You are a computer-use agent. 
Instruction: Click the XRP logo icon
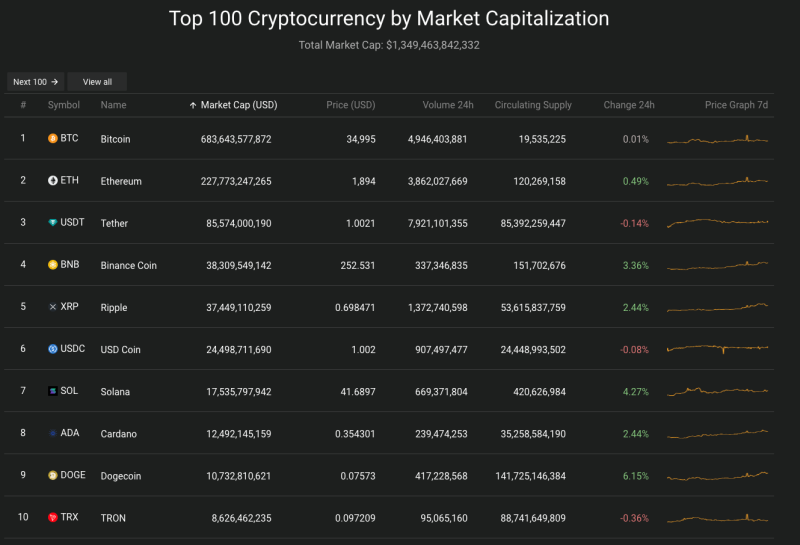(53, 307)
